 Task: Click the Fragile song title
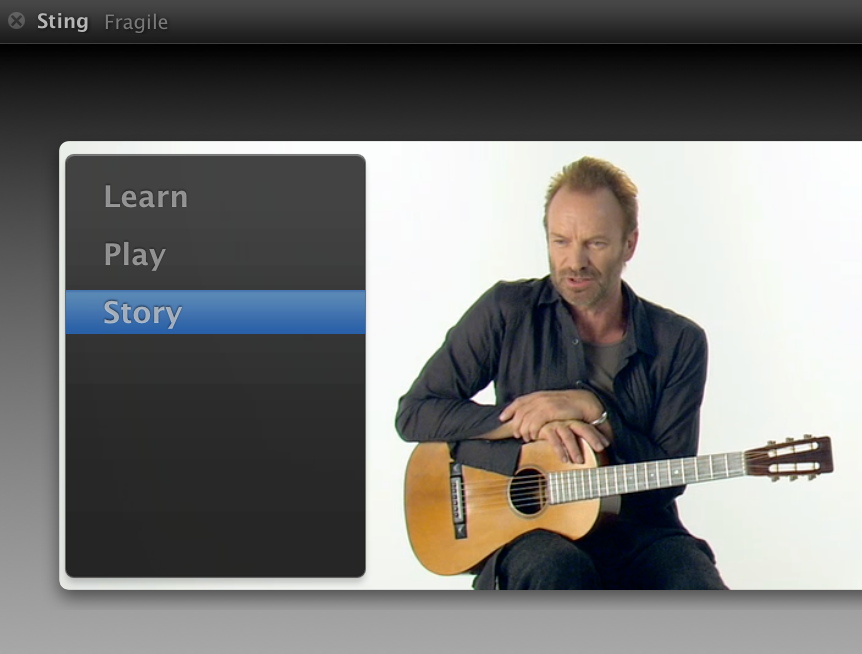pyautogui.click(x=136, y=22)
